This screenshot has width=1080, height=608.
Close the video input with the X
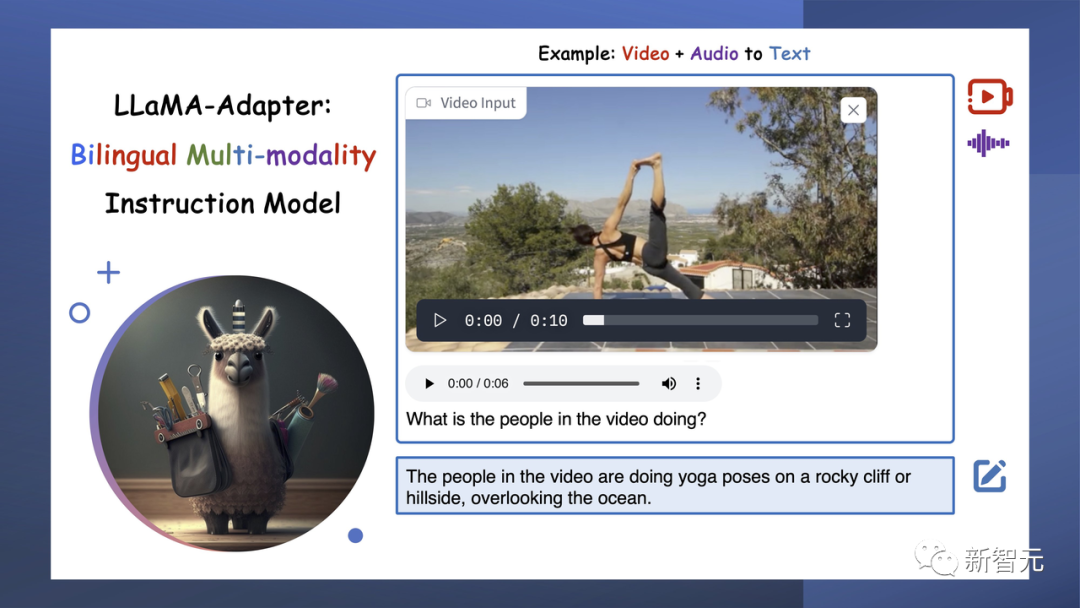853,110
